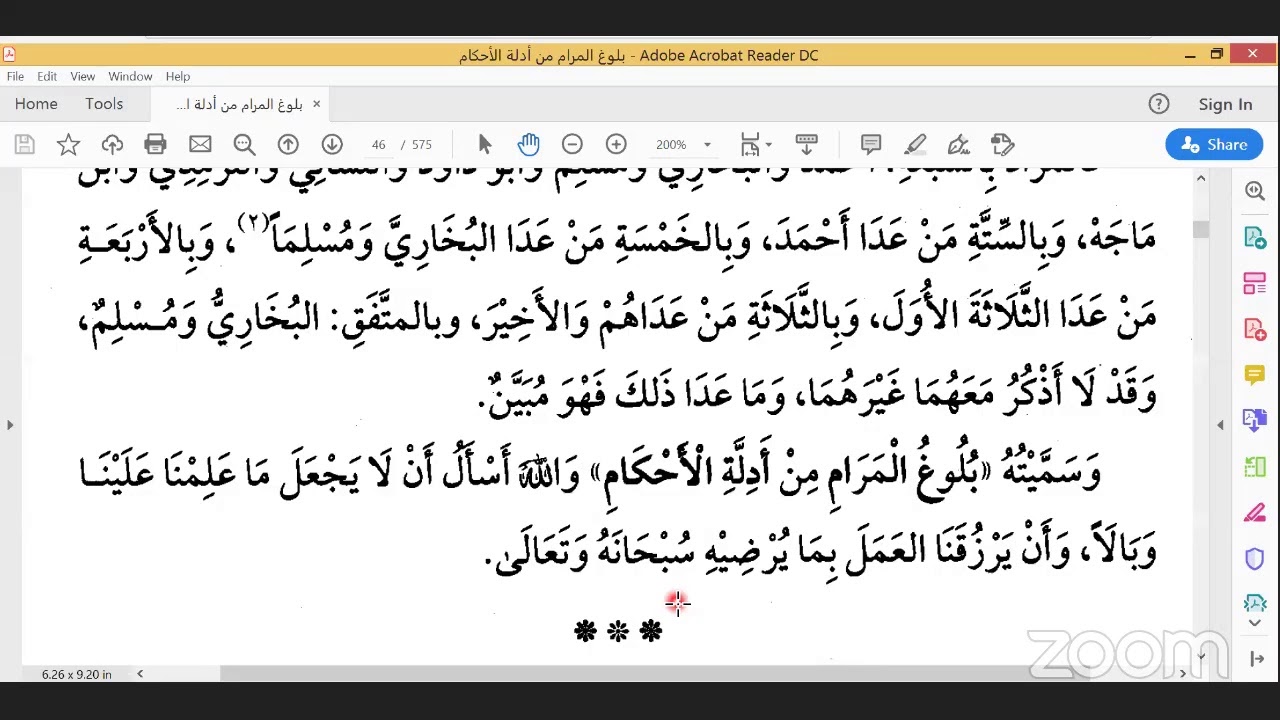
Task: Open Combine Files tool in right pane
Action: (1255, 421)
